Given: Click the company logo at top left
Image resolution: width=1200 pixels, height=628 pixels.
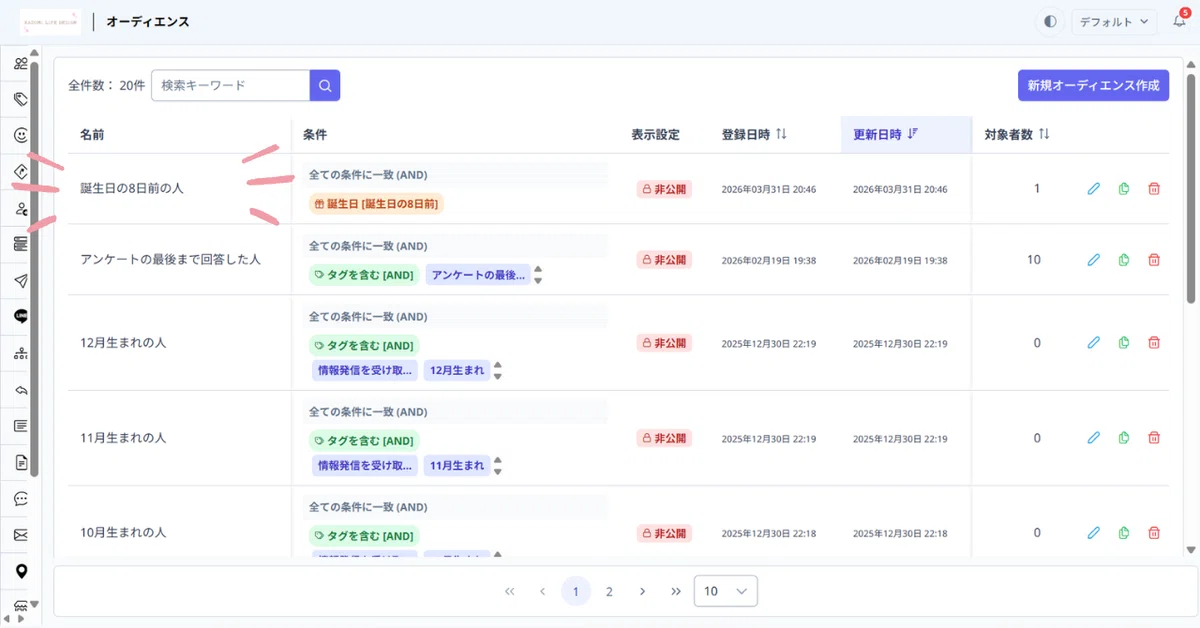Looking at the screenshot, I should pos(50,21).
